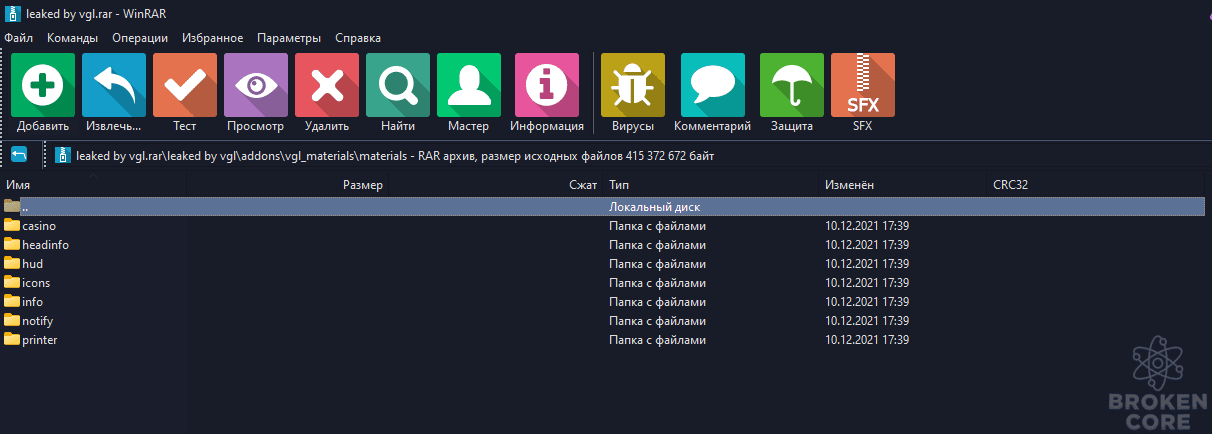
Task: Click the Добавить (Add) toolbar icon
Action: [x=43, y=86]
